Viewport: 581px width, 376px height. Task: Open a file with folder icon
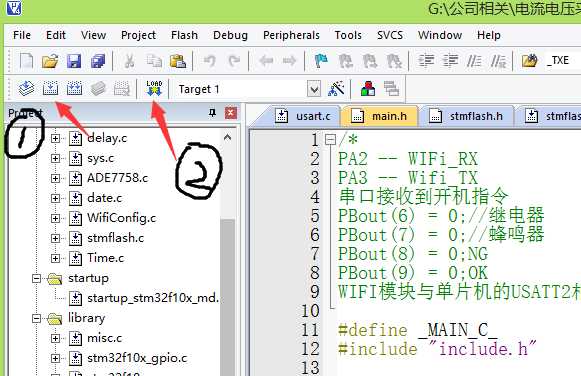[50, 61]
